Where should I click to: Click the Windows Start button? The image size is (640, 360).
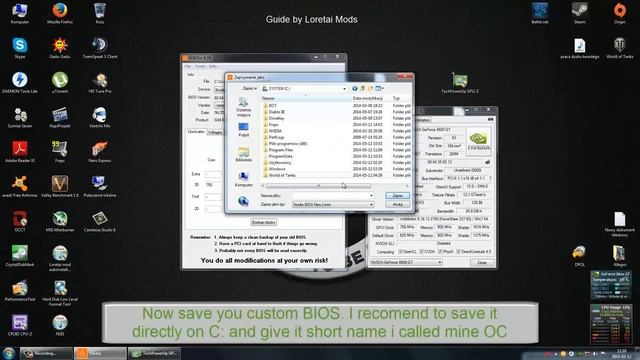[x=9, y=353]
